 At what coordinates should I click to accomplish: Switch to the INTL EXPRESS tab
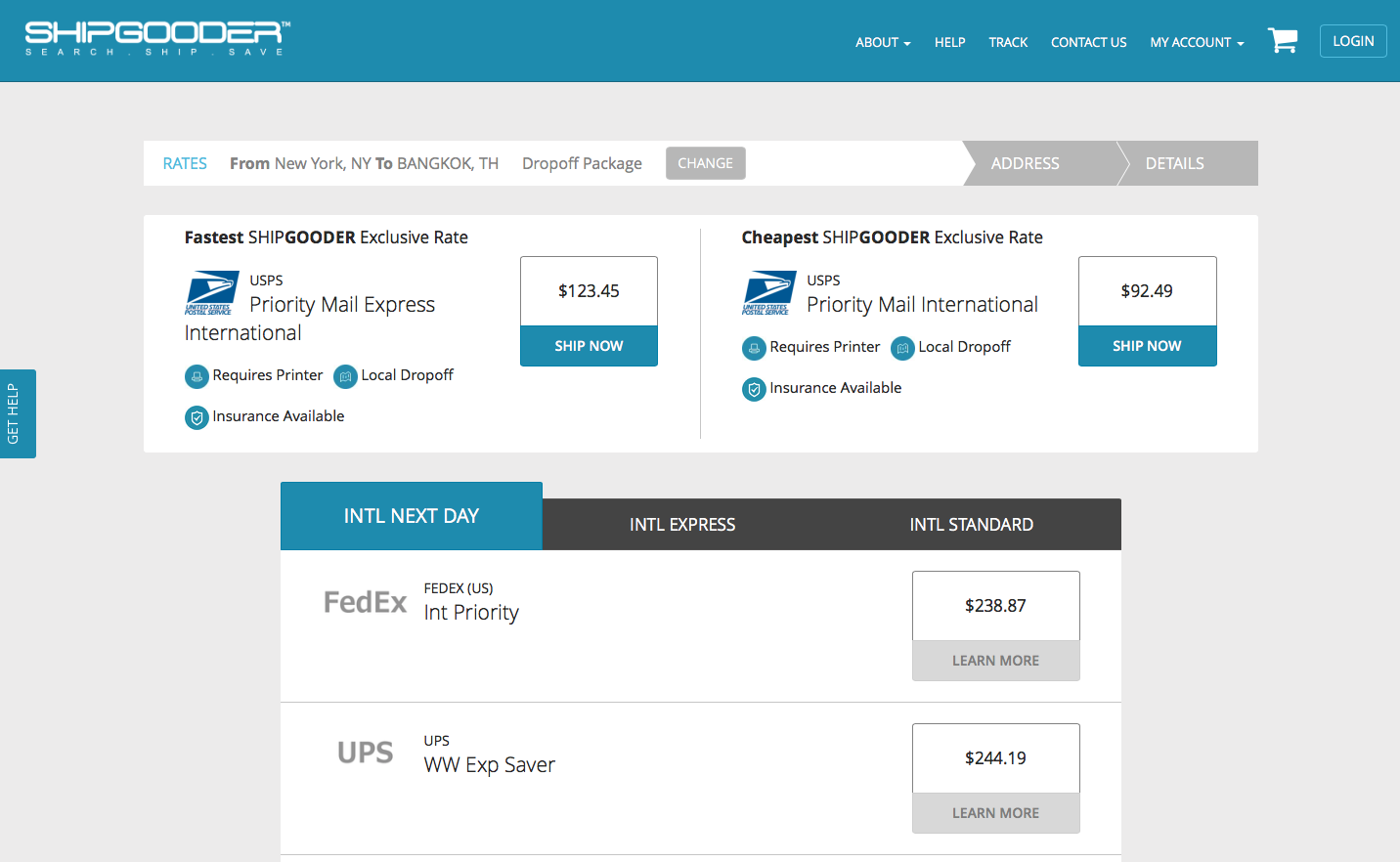point(682,524)
